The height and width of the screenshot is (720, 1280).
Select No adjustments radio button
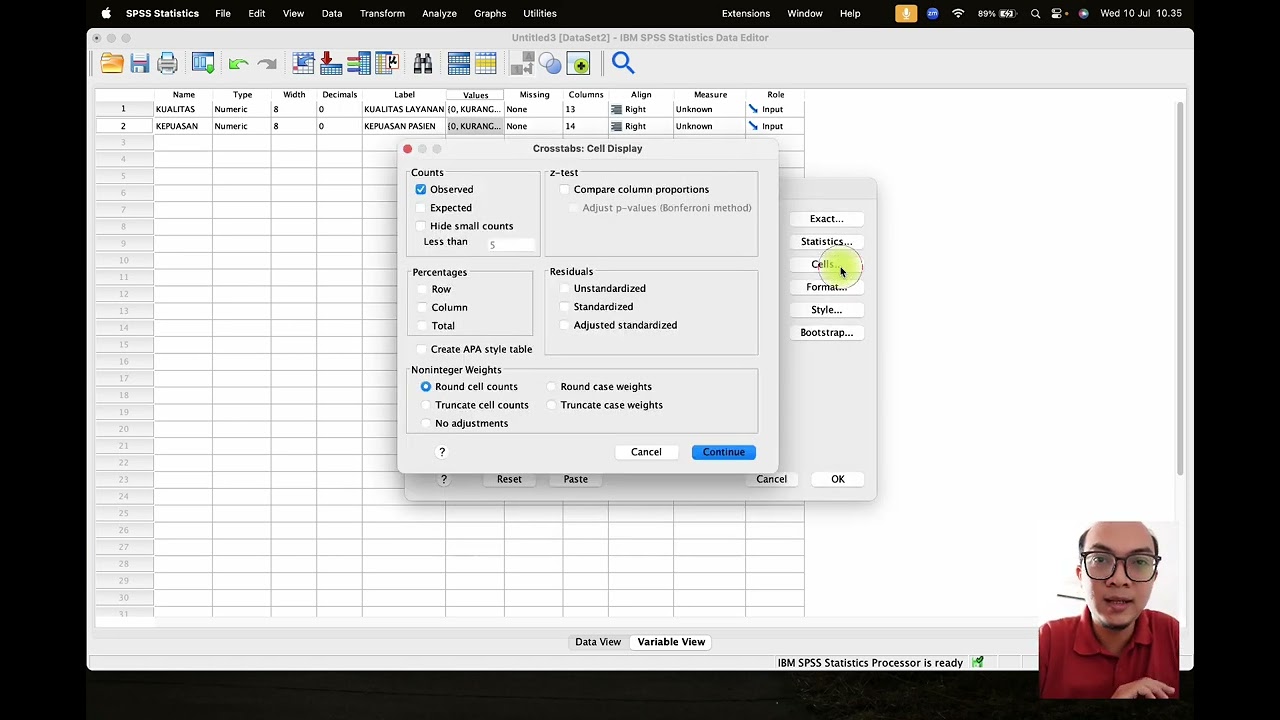tap(426, 423)
